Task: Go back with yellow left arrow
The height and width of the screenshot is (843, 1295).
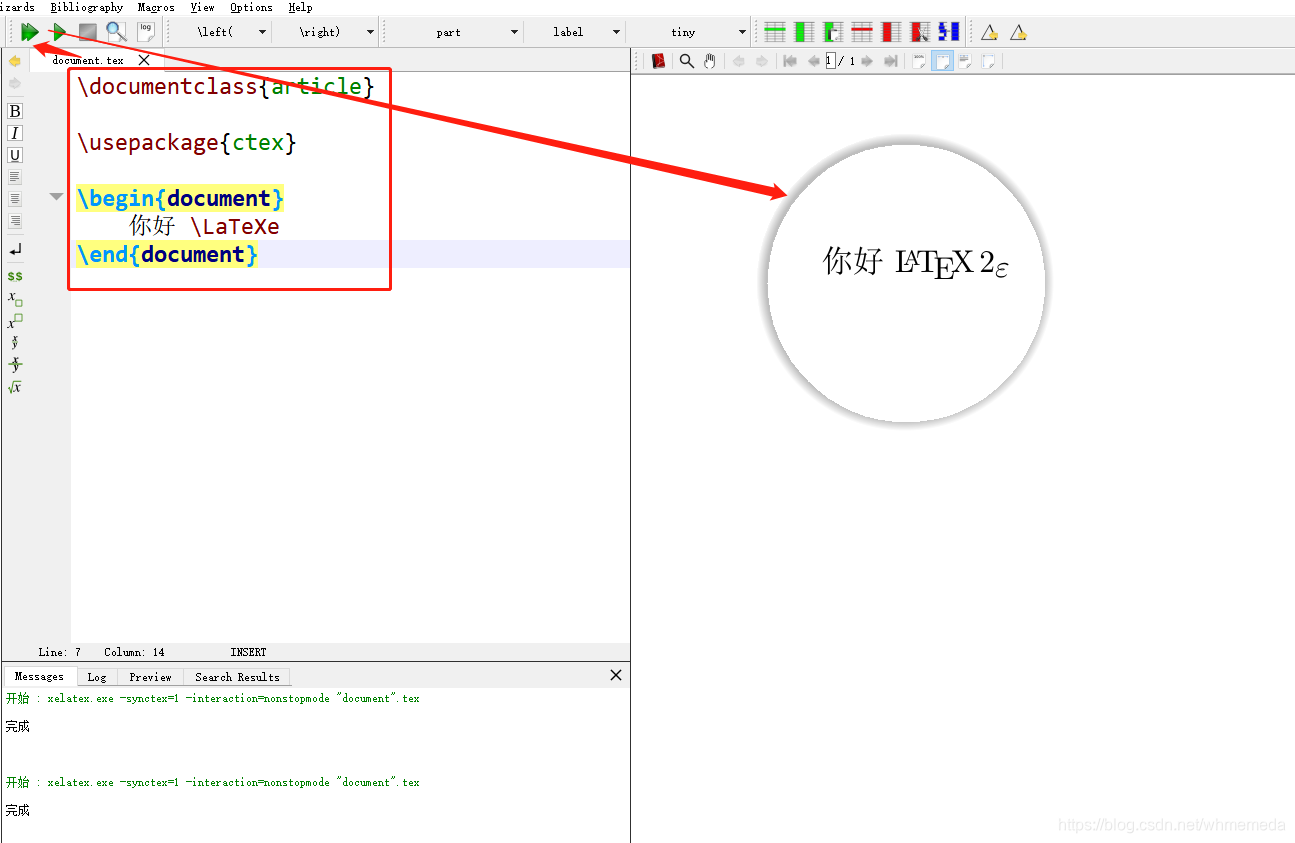Action: pyautogui.click(x=15, y=61)
